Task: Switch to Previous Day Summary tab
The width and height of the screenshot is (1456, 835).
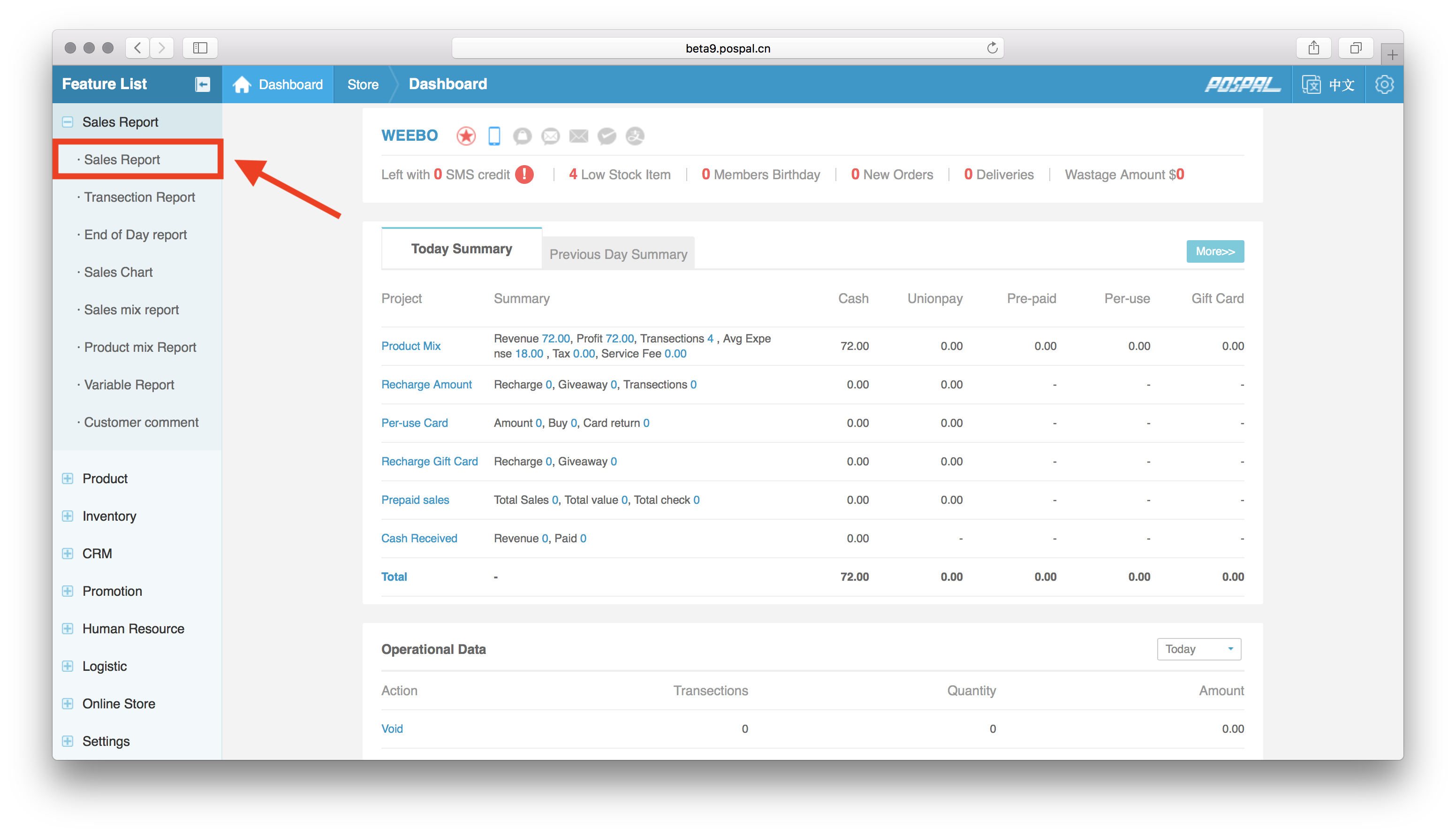Action: [x=618, y=254]
